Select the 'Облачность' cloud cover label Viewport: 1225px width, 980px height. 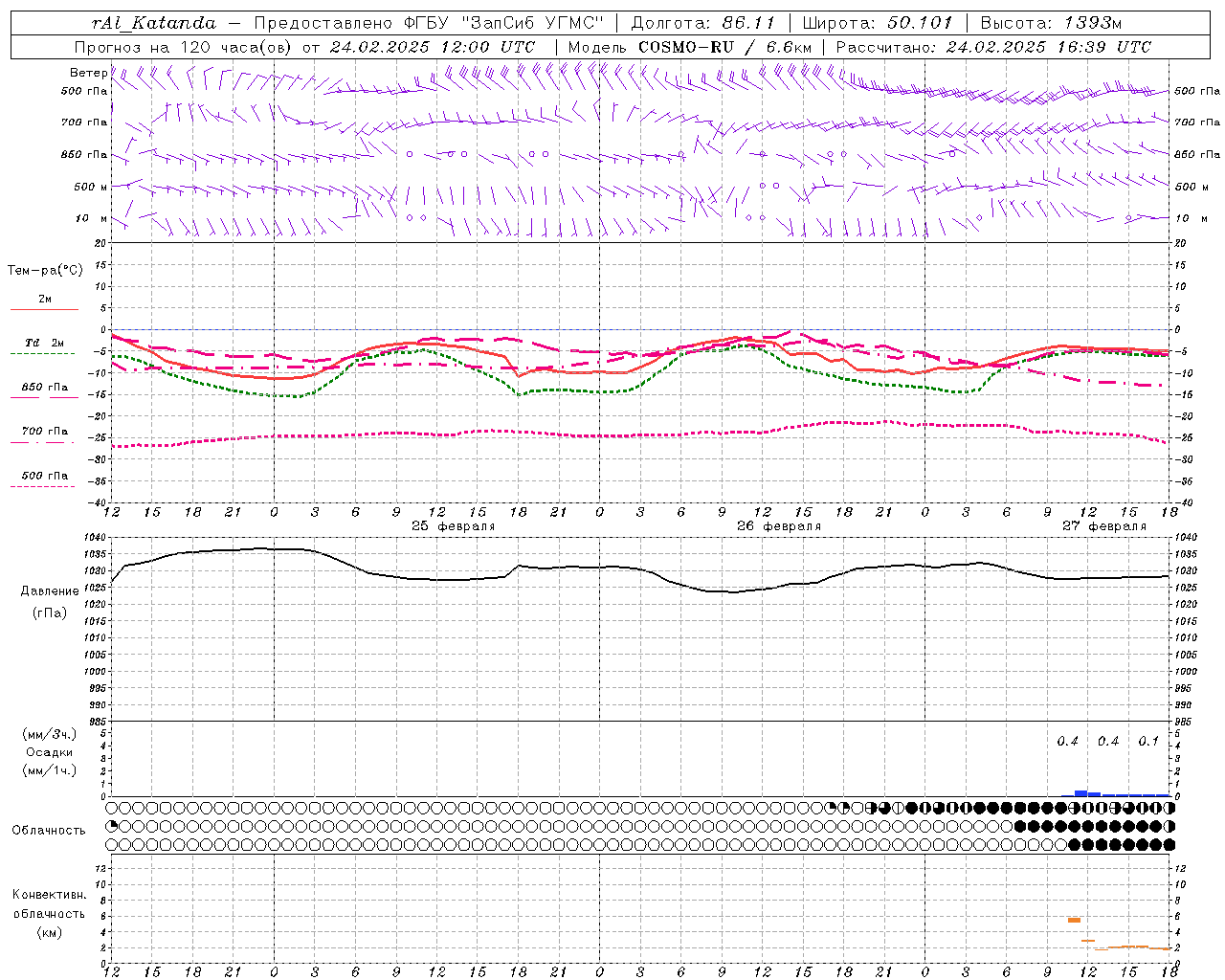[x=49, y=831]
